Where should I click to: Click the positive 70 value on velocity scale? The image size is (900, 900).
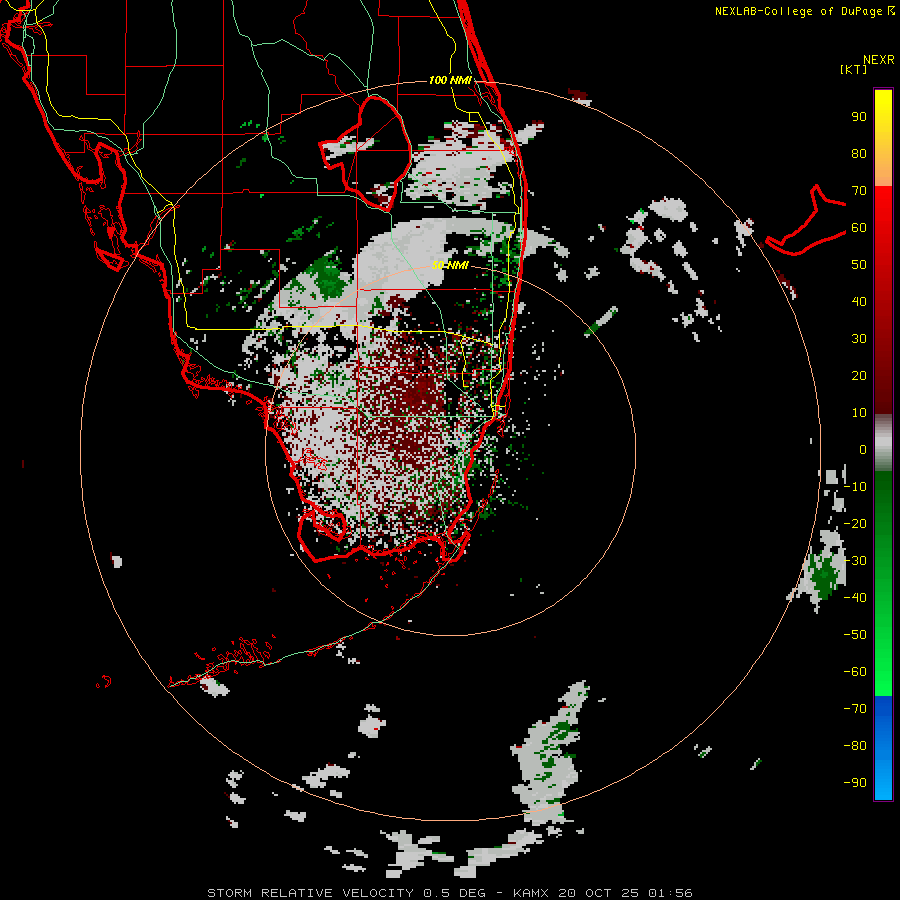click(859, 191)
